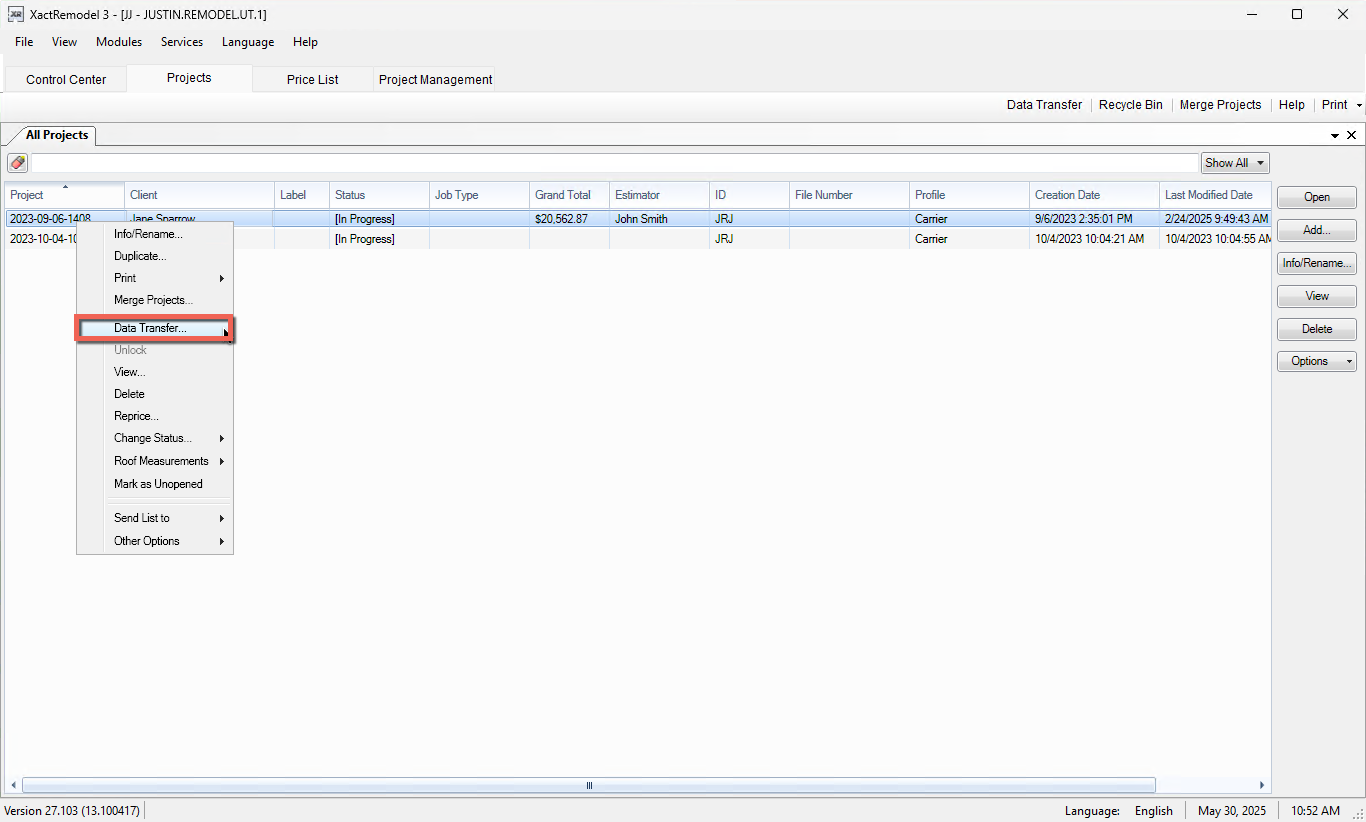Viewport: 1366px width, 822px height.
Task: Select Merge Projects in context menu
Action: (x=155, y=300)
